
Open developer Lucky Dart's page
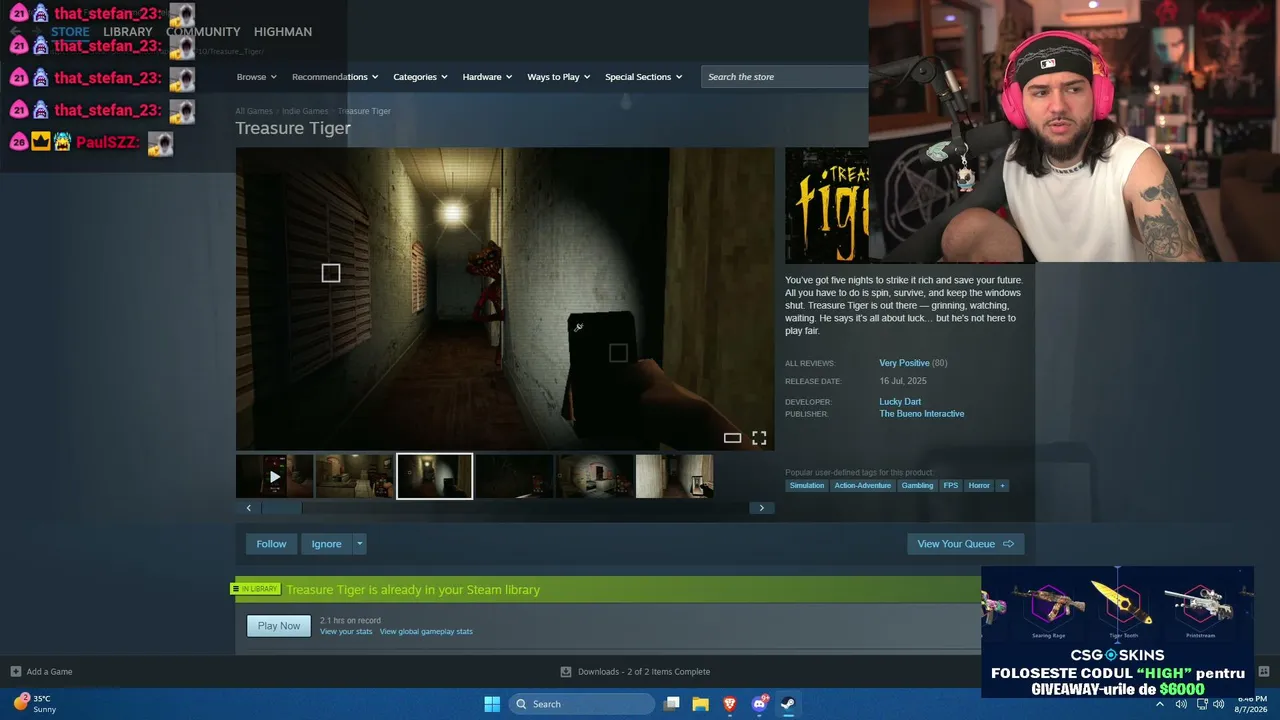pyautogui.click(x=900, y=402)
